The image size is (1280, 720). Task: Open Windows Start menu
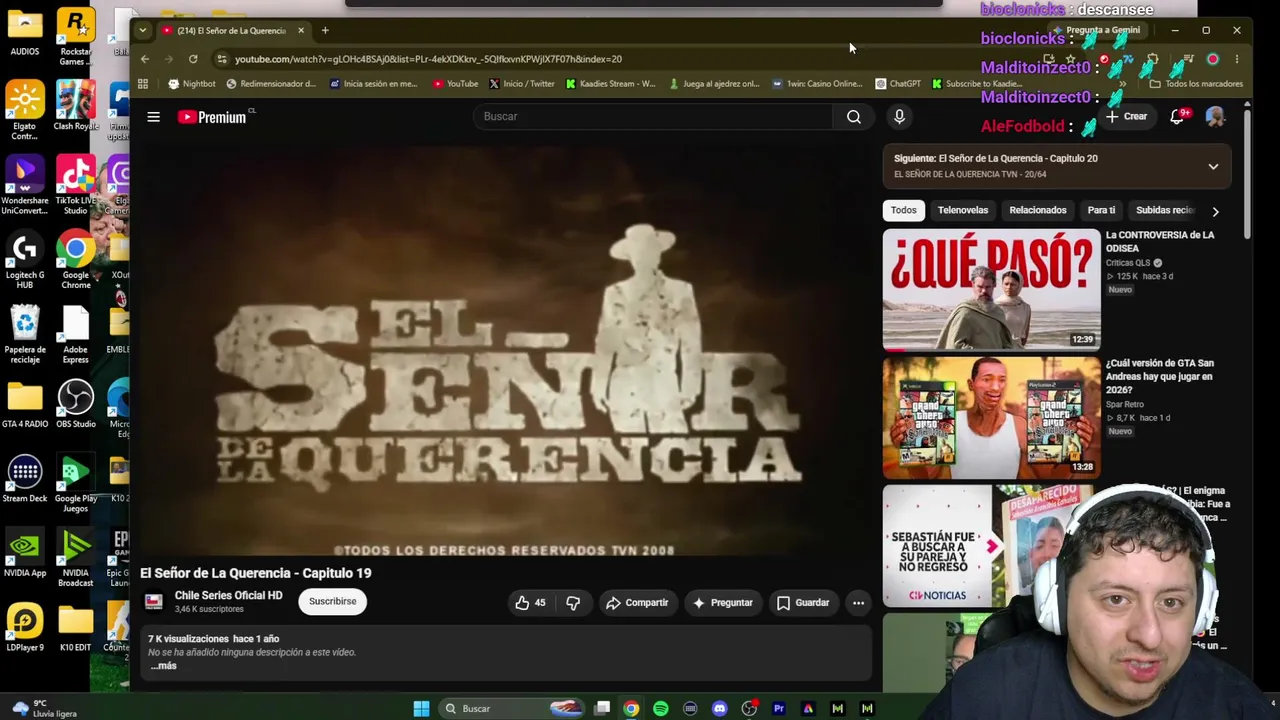pos(421,709)
